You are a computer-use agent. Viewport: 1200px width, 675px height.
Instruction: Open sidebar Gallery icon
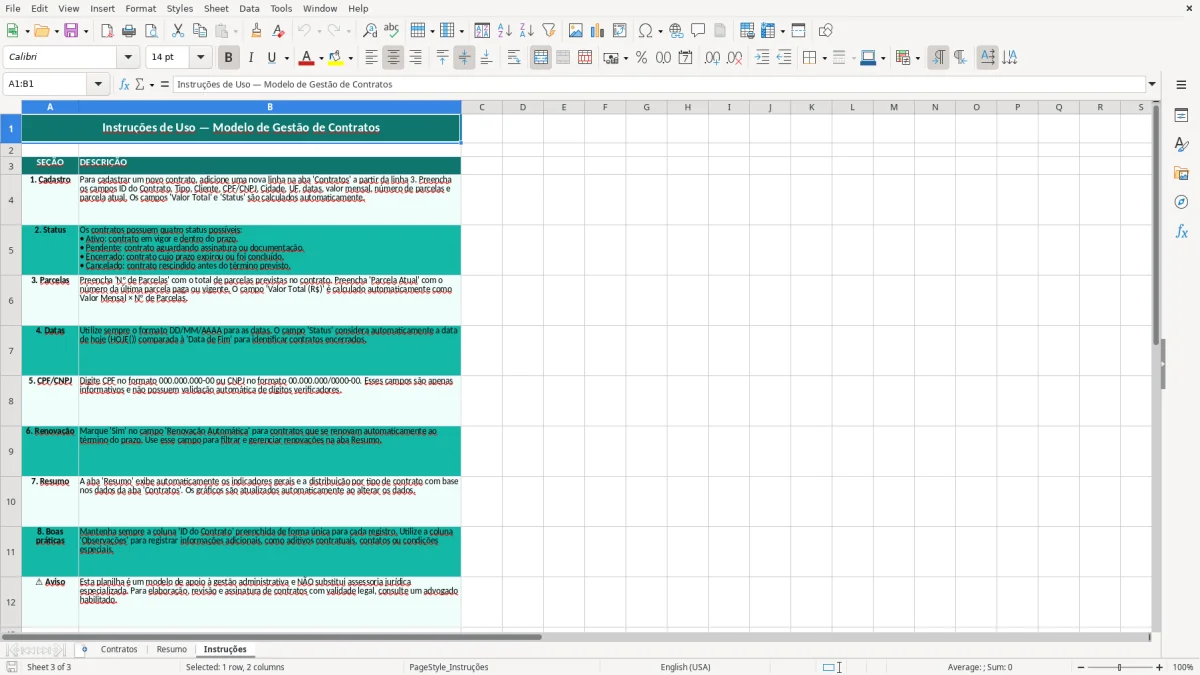pyautogui.click(x=1181, y=173)
